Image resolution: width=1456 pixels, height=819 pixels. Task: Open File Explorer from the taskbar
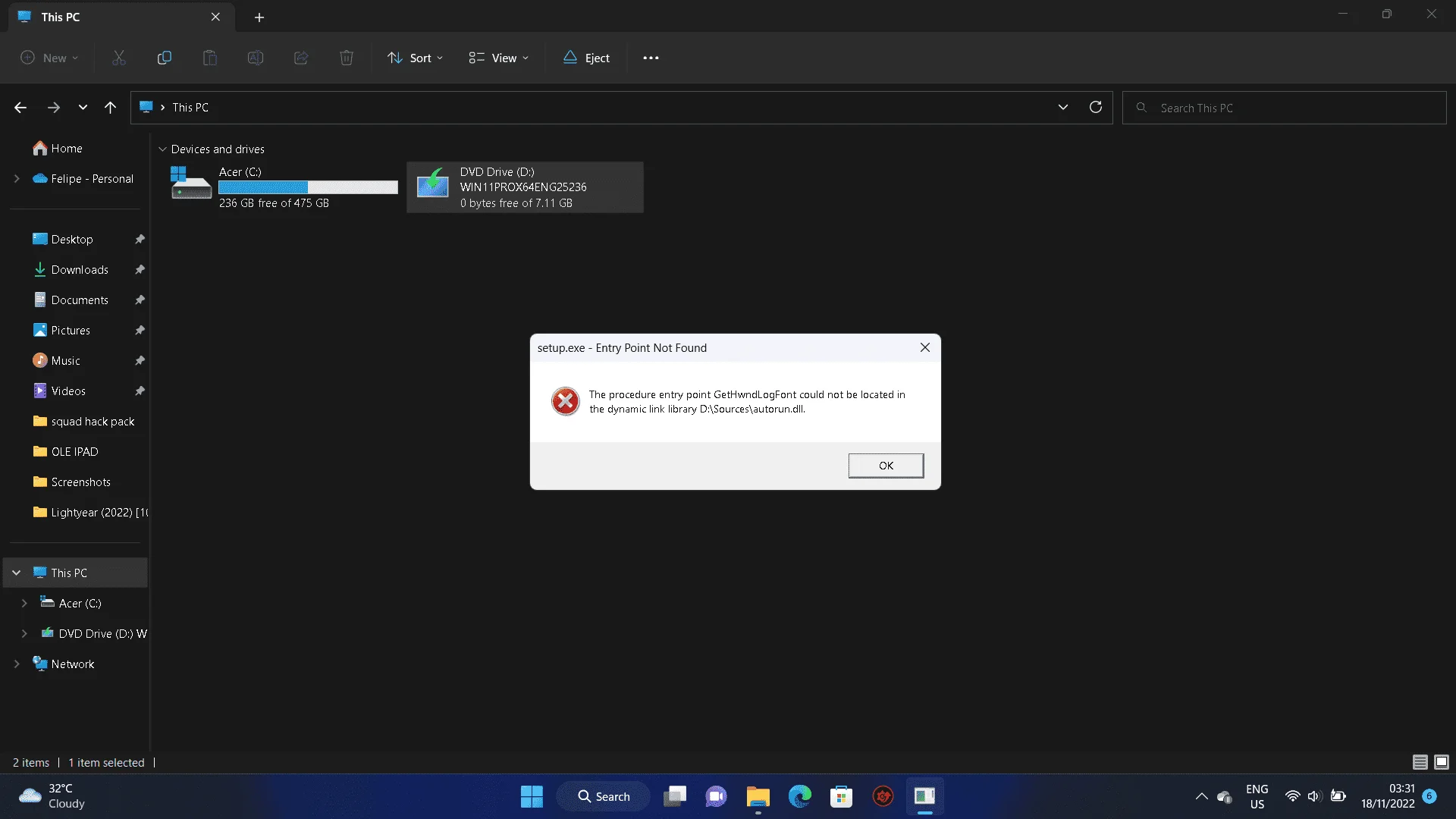click(758, 796)
